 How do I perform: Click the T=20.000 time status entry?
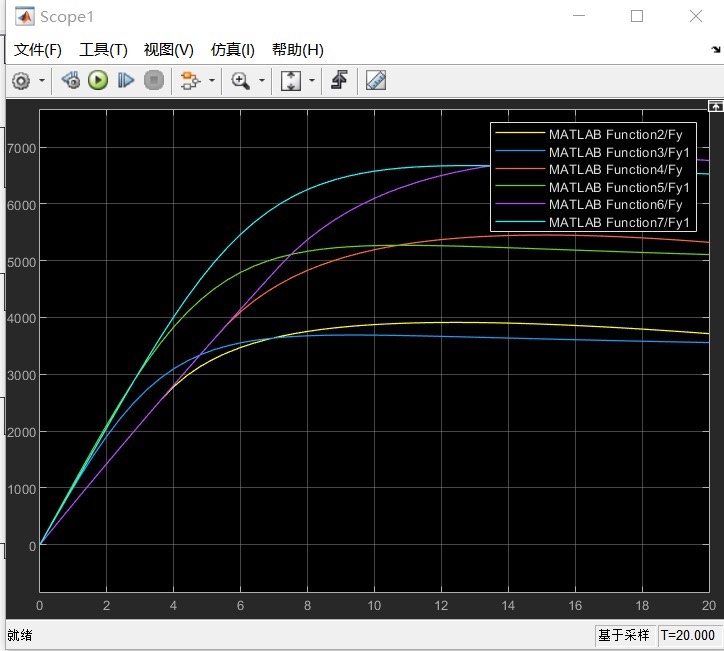[x=688, y=635]
